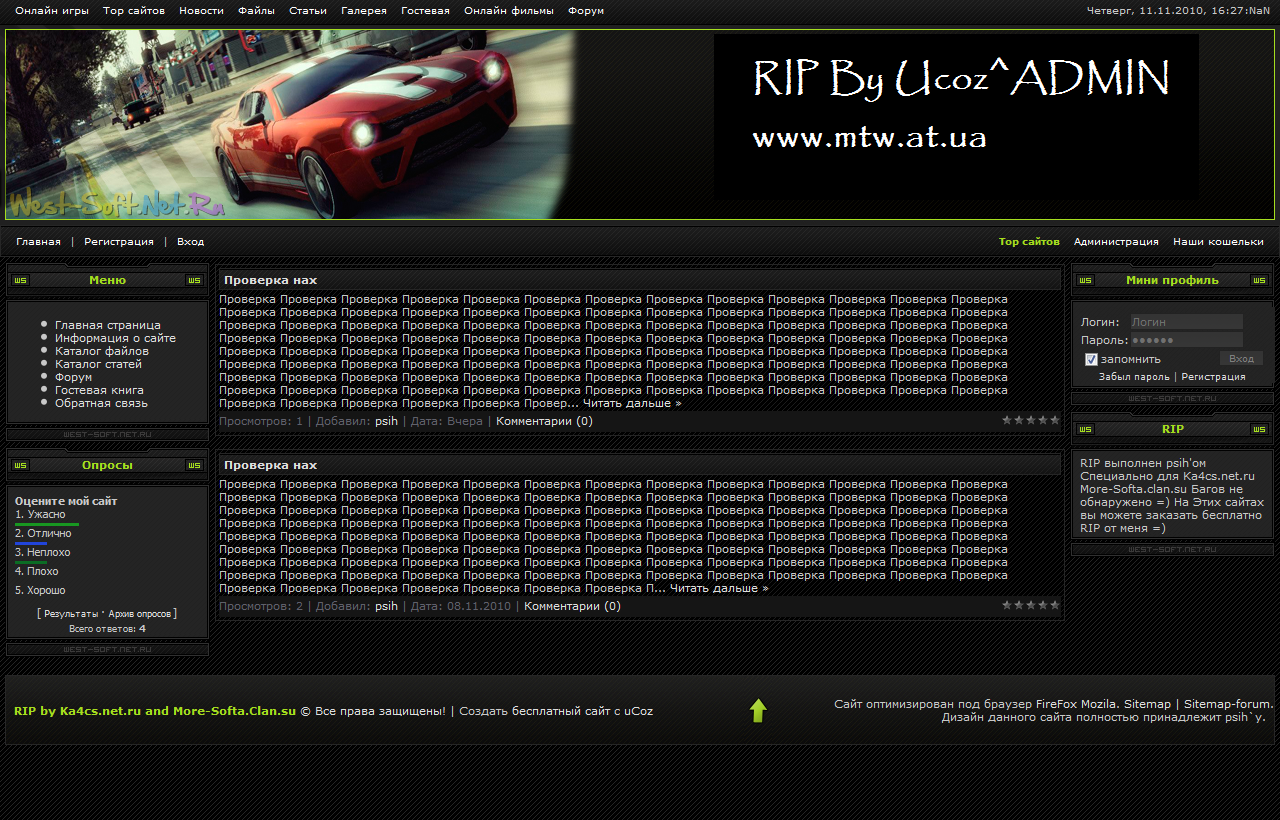This screenshot has height=820, width=1280.
Task: Open Галерея in the top menu
Action: (x=363, y=11)
